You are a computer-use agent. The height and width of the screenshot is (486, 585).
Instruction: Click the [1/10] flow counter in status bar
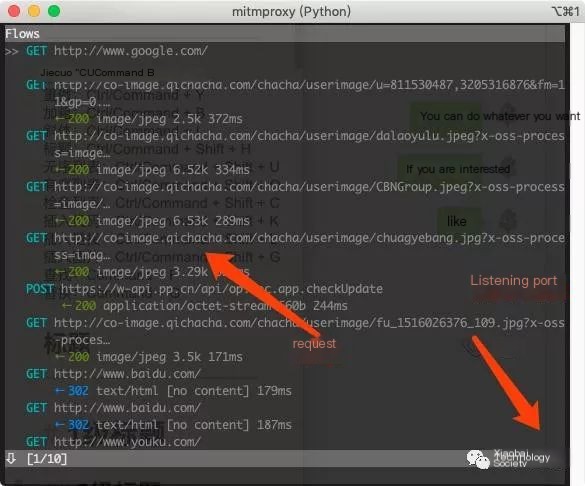click(x=47, y=459)
